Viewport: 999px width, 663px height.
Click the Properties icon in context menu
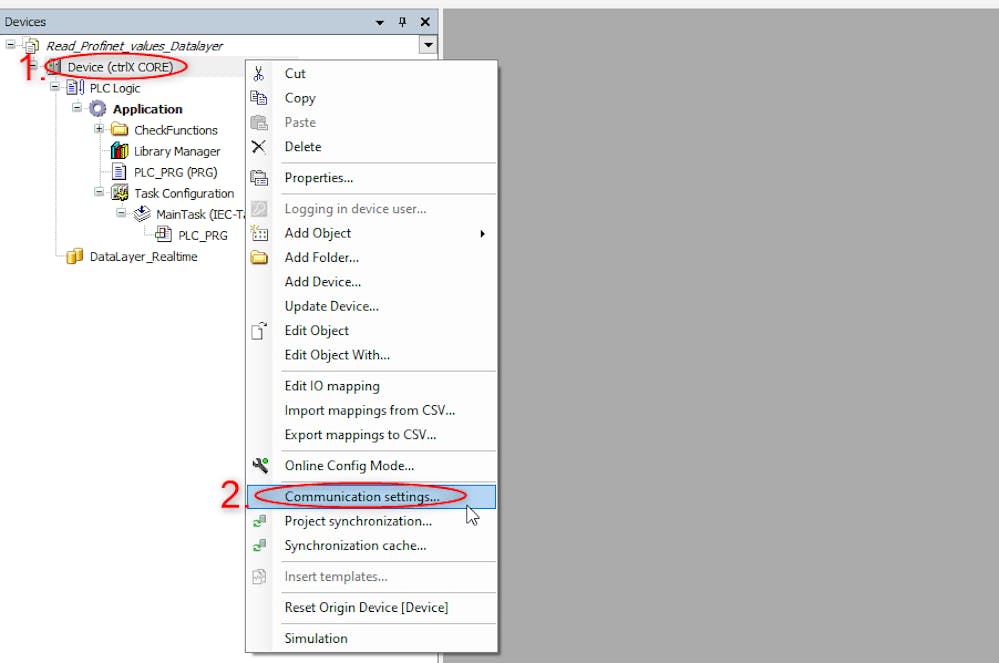(x=259, y=178)
